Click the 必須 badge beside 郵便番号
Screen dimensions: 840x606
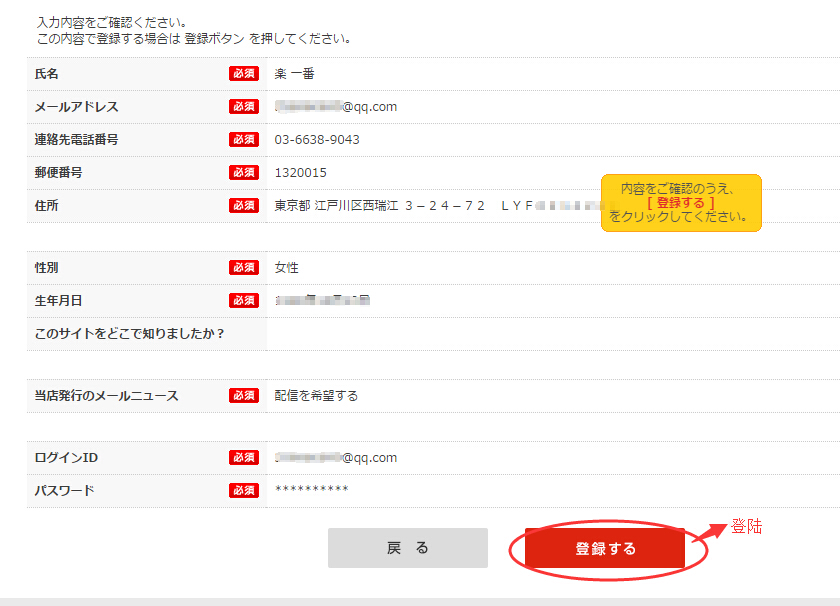tap(244, 173)
